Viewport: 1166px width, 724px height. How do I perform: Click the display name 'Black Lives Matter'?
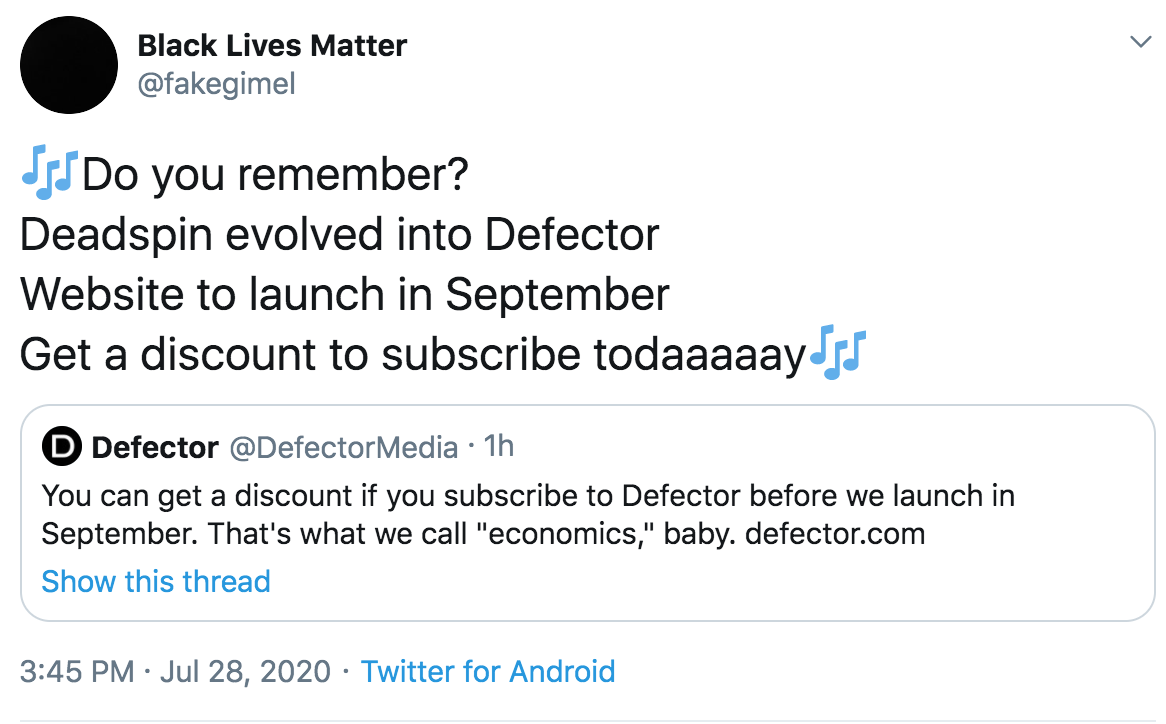click(273, 45)
